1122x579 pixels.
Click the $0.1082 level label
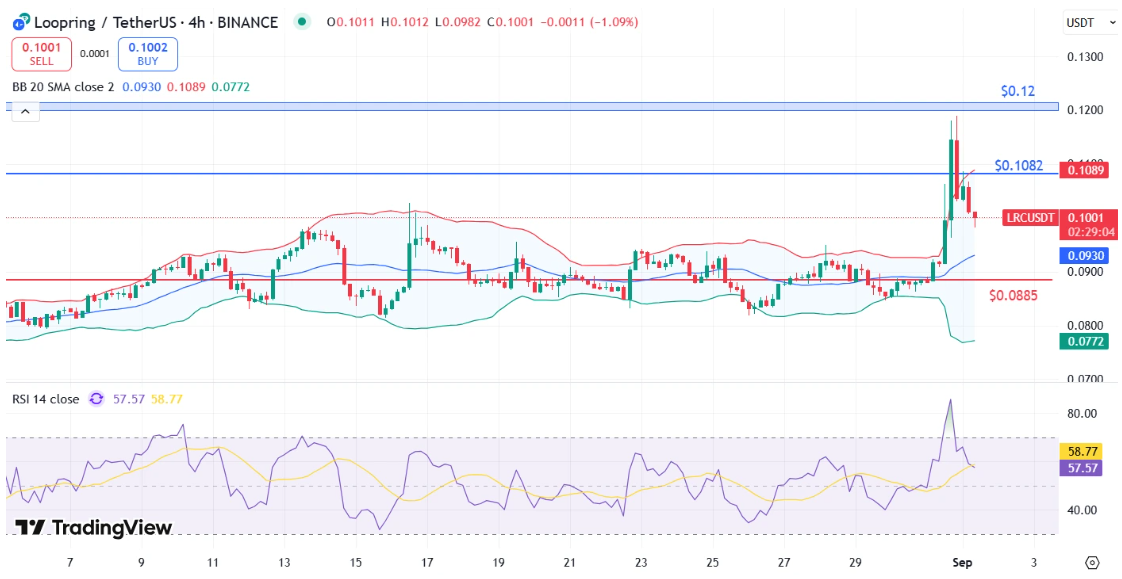pos(1019,166)
